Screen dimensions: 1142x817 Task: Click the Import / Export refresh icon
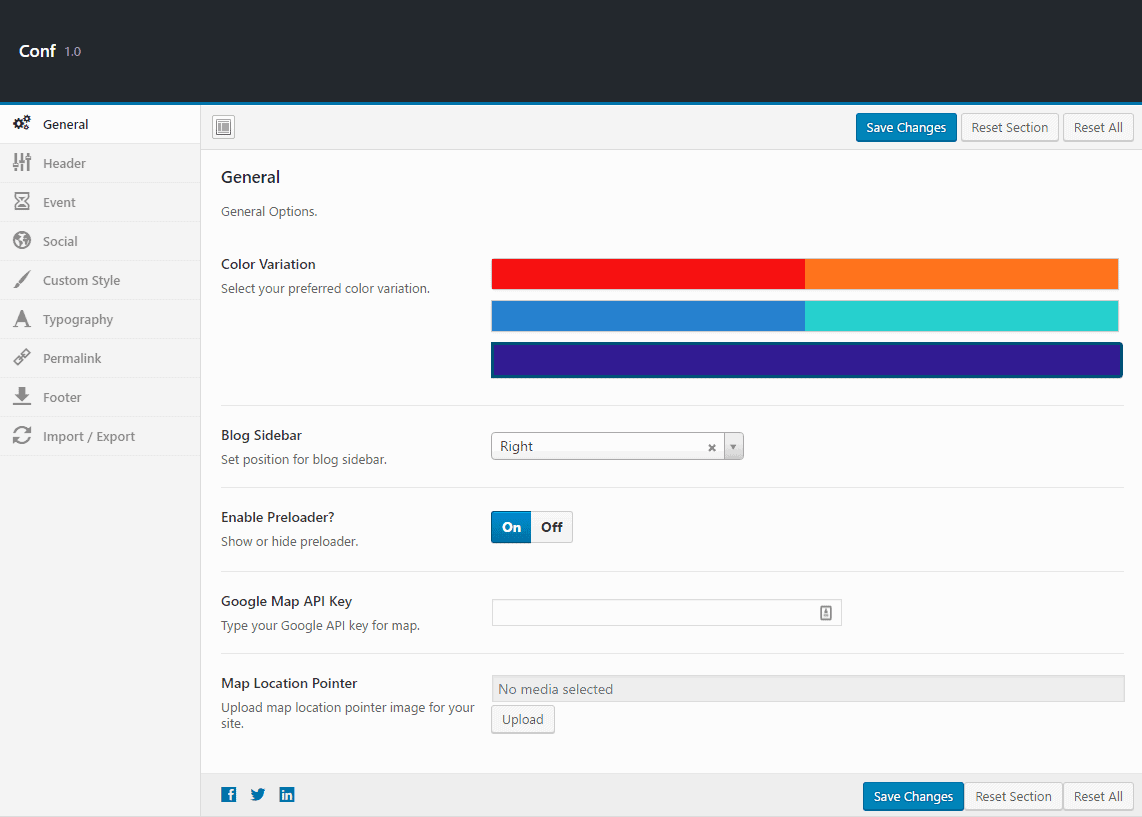click(x=22, y=436)
